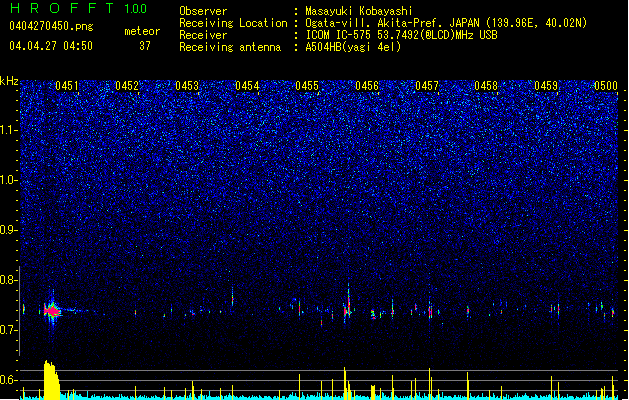The width and height of the screenshot is (629, 400).
Task: Click the 0454 time marker
Action: click(x=247, y=86)
